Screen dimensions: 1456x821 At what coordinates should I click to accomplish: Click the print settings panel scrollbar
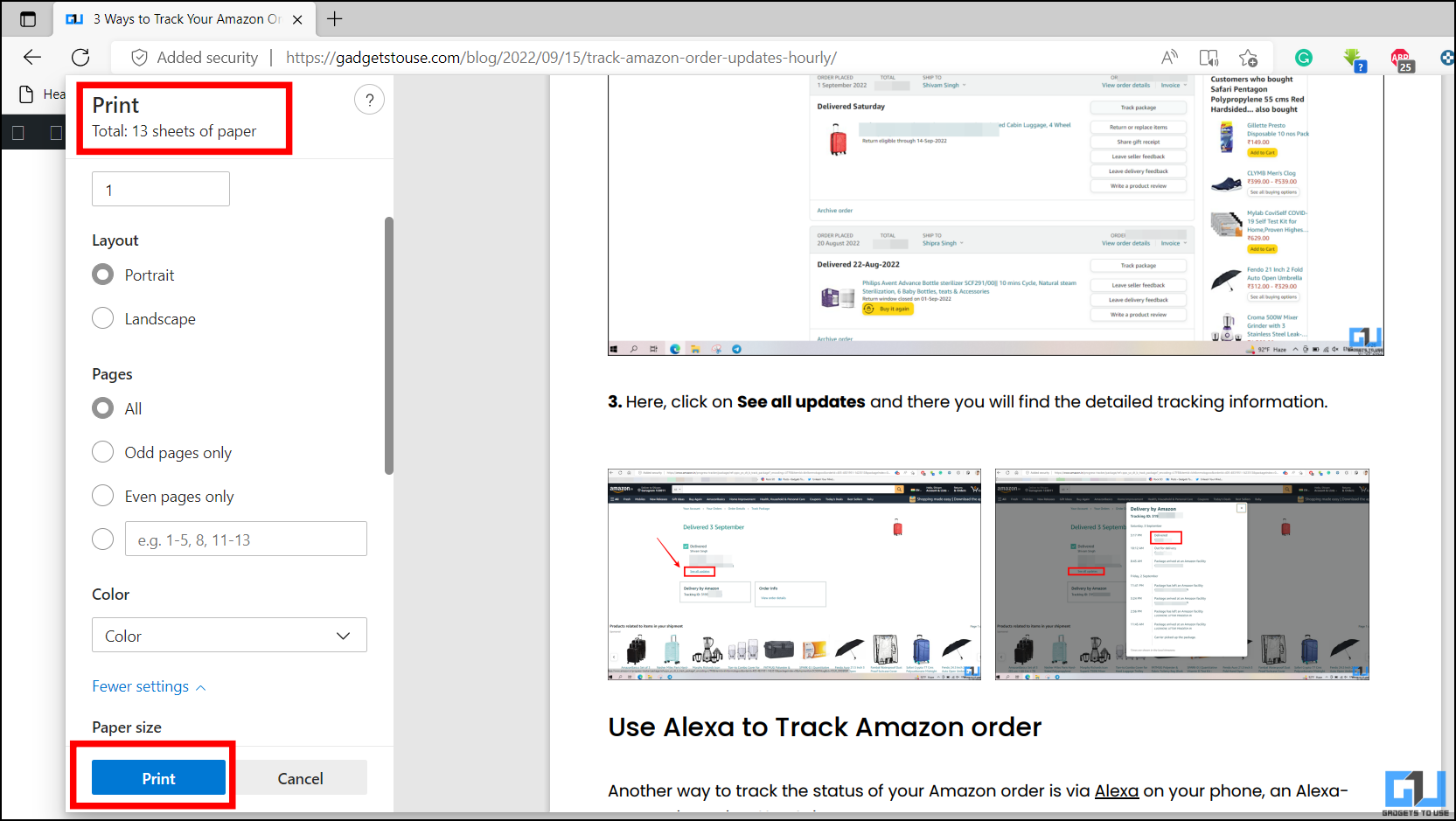pos(389,345)
